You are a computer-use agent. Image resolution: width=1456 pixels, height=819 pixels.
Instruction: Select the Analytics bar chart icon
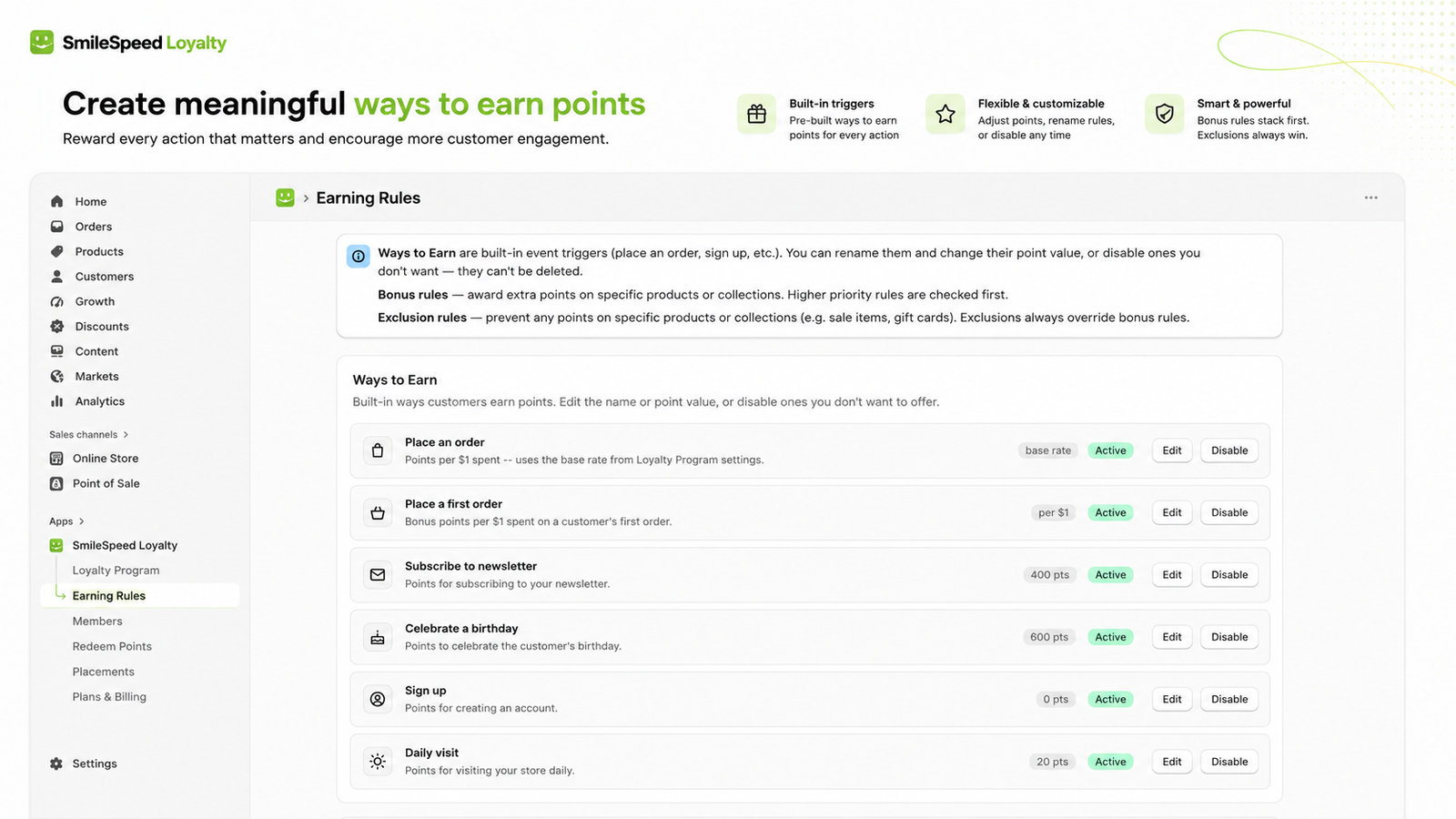pyautogui.click(x=57, y=401)
